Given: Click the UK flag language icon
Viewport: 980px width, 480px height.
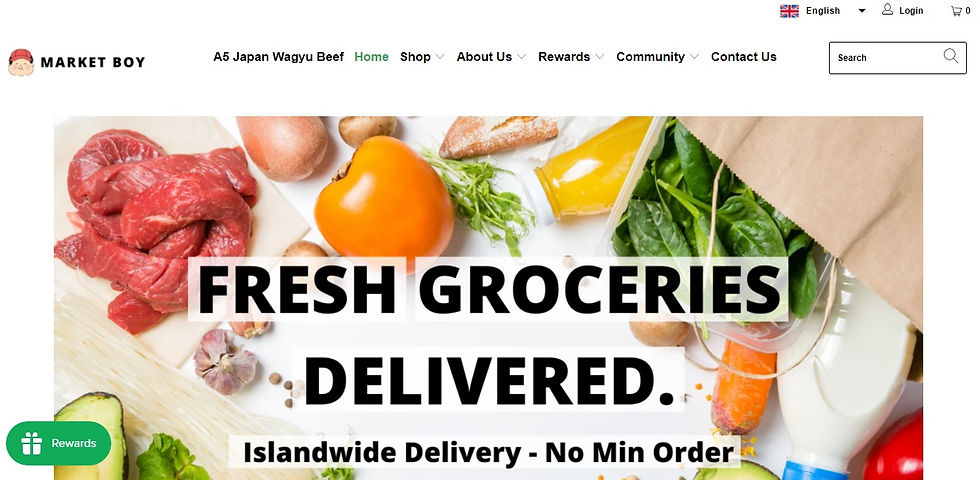Looking at the screenshot, I should [789, 11].
